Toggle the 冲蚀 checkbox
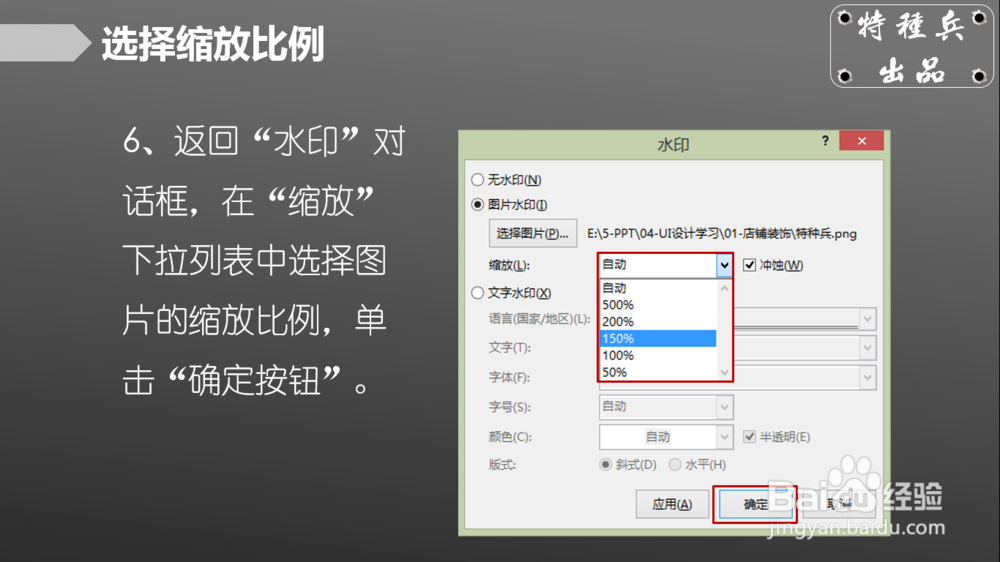The width and height of the screenshot is (1000, 562). click(749, 265)
